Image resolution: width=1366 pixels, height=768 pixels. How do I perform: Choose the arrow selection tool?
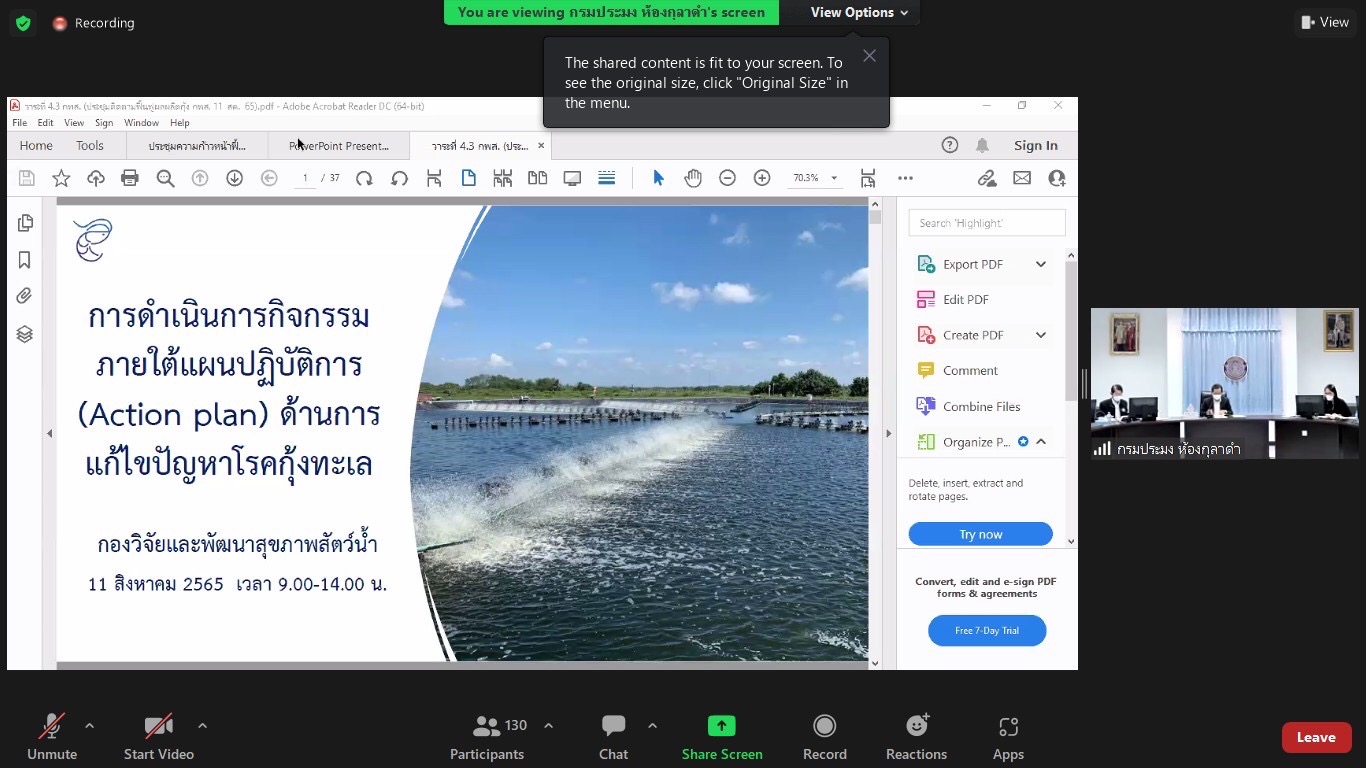click(x=658, y=178)
